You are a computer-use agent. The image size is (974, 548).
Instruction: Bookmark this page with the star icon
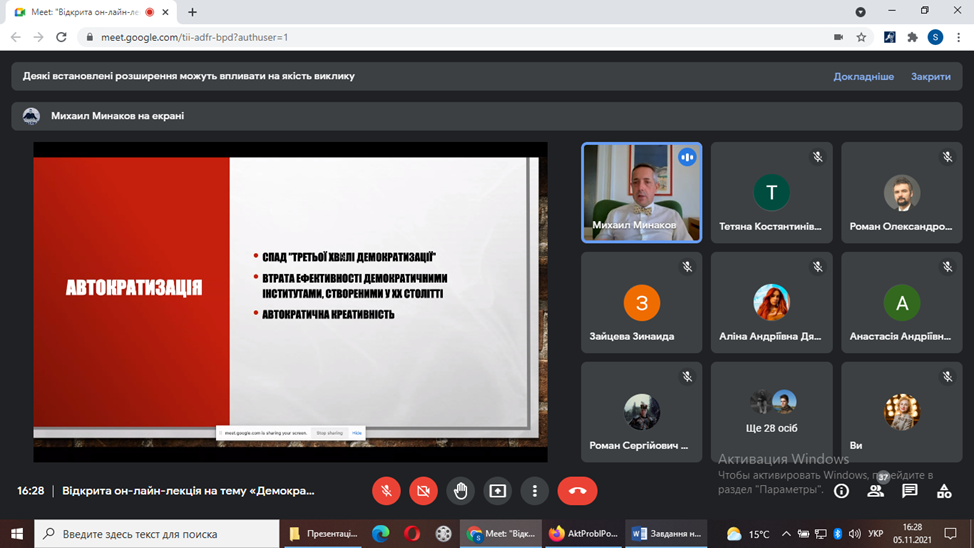[x=861, y=37]
